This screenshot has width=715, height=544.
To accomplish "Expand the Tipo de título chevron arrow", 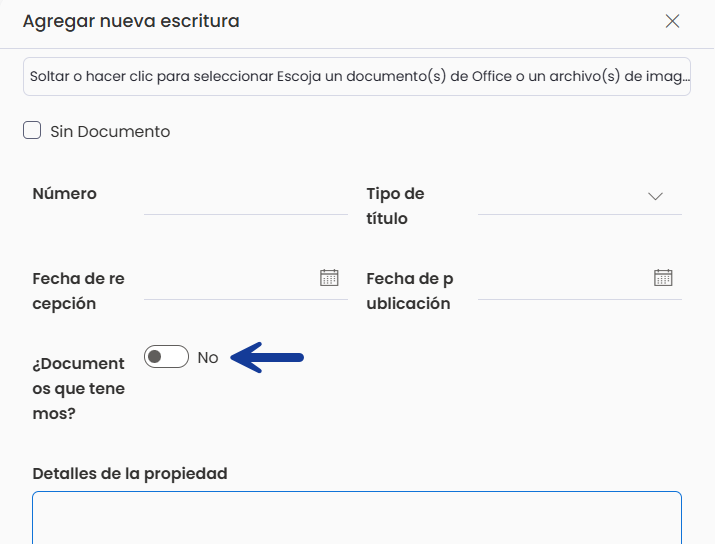I will point(655,197).
